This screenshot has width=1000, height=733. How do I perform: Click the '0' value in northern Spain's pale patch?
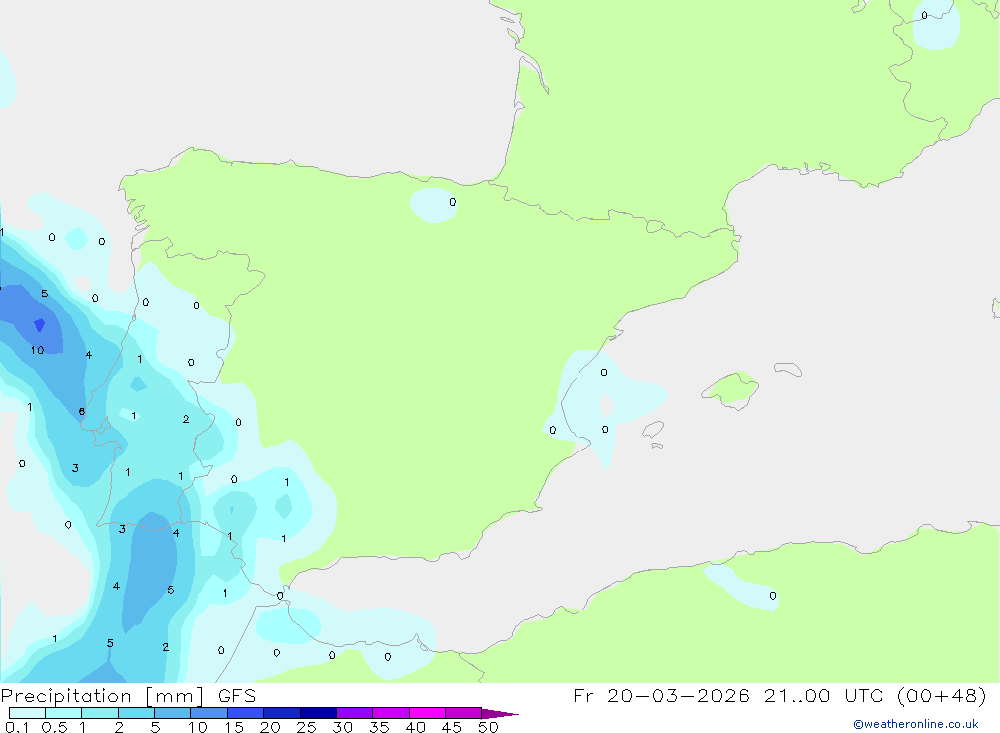point(453,202)
